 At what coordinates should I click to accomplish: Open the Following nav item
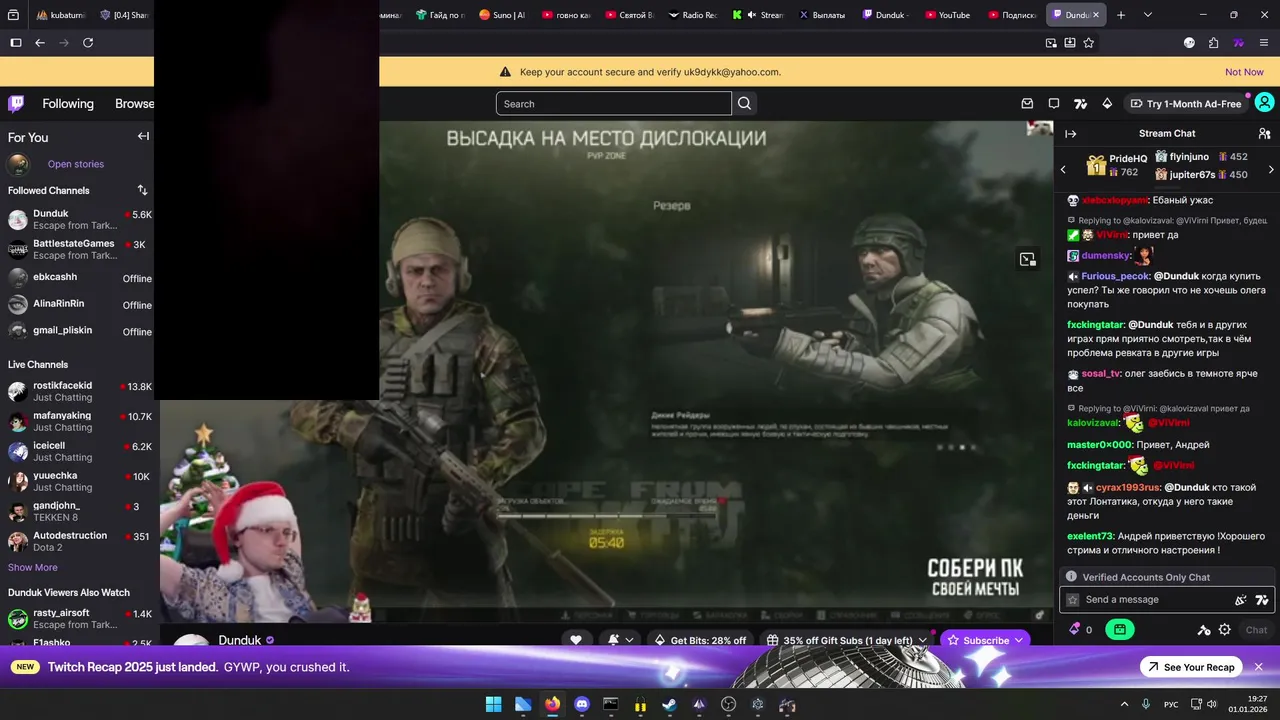(68, 103)
